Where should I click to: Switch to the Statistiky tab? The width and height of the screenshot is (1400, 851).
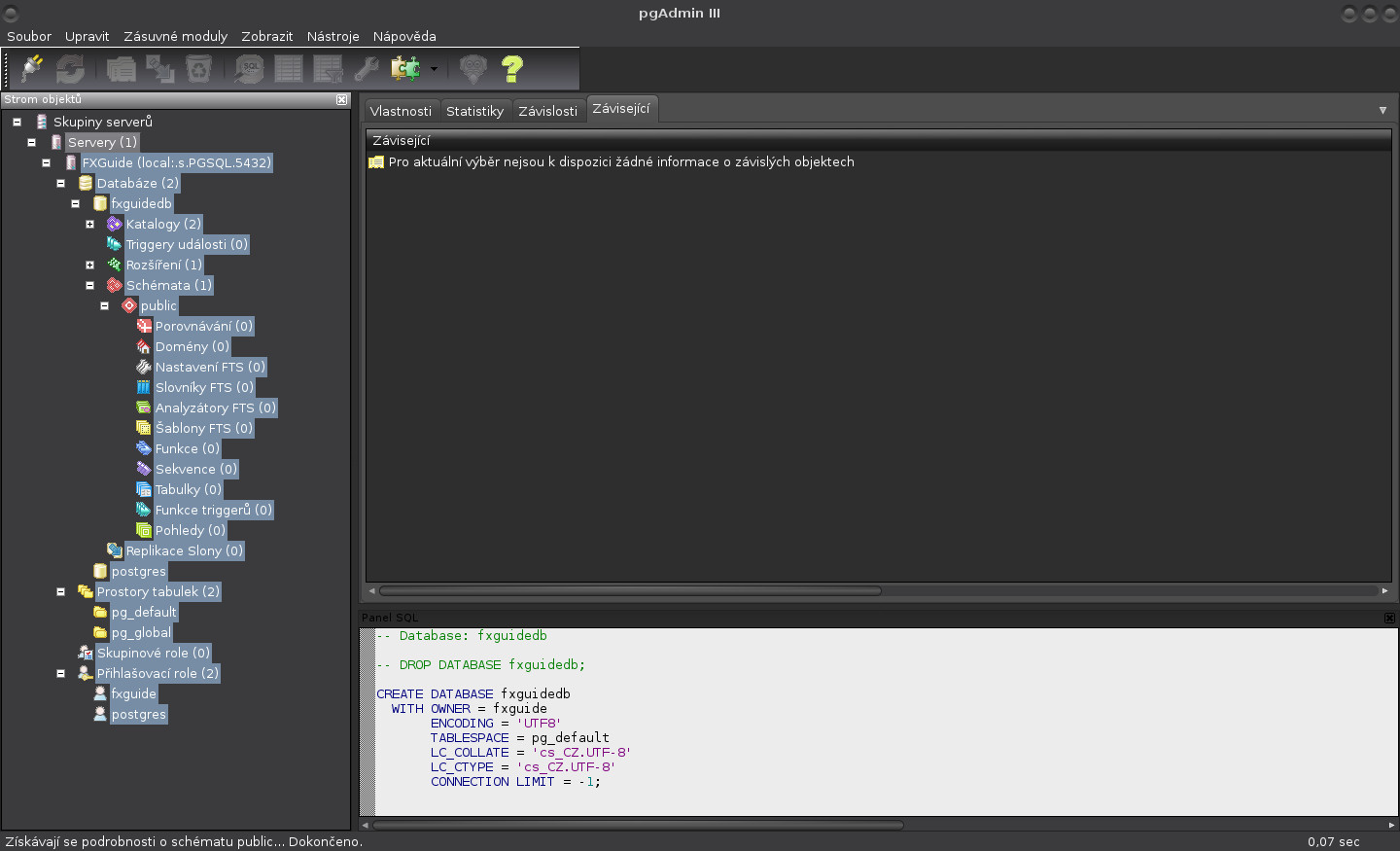475,109
